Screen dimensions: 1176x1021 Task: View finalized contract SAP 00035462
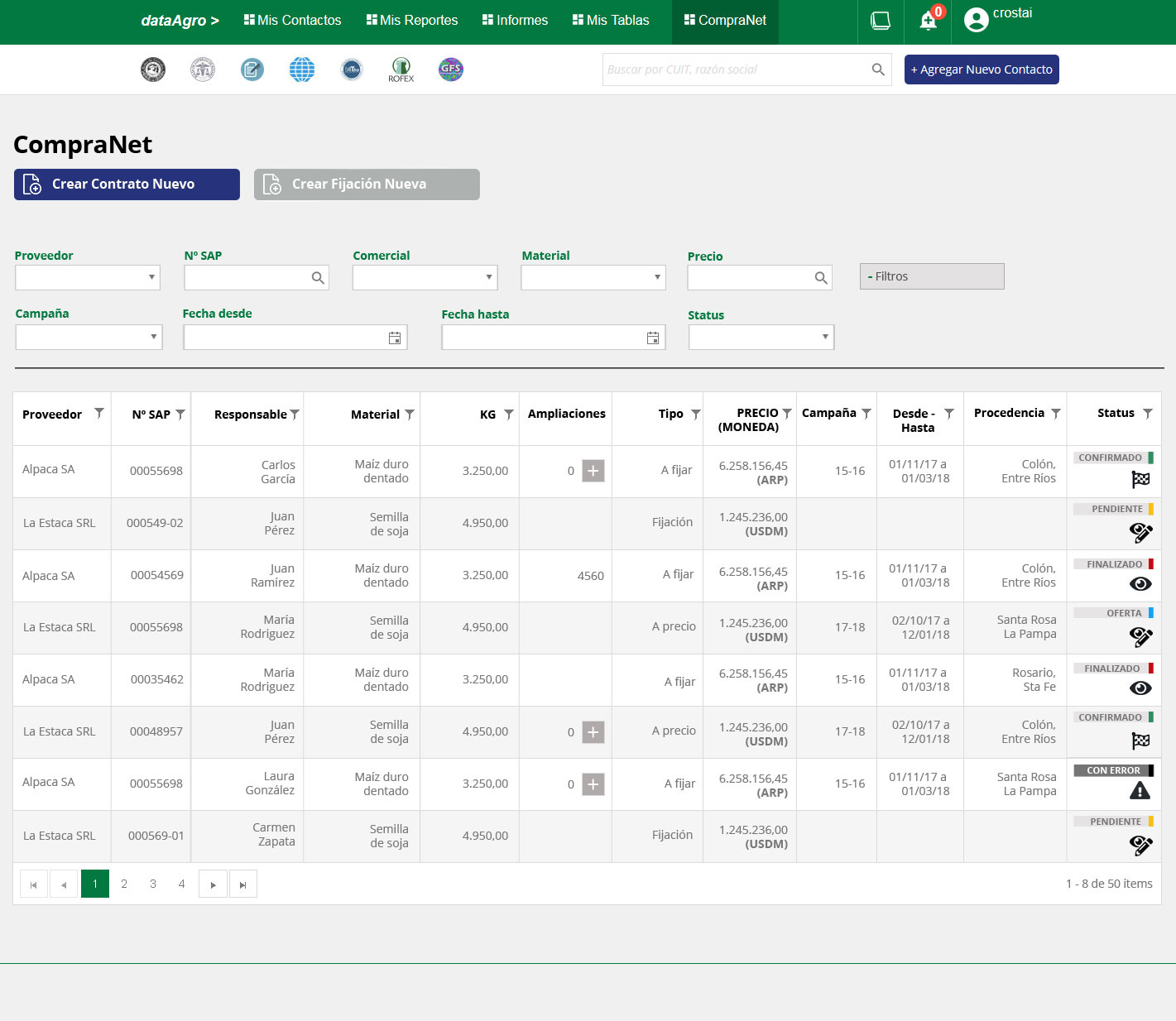[x=1140, y=688]
